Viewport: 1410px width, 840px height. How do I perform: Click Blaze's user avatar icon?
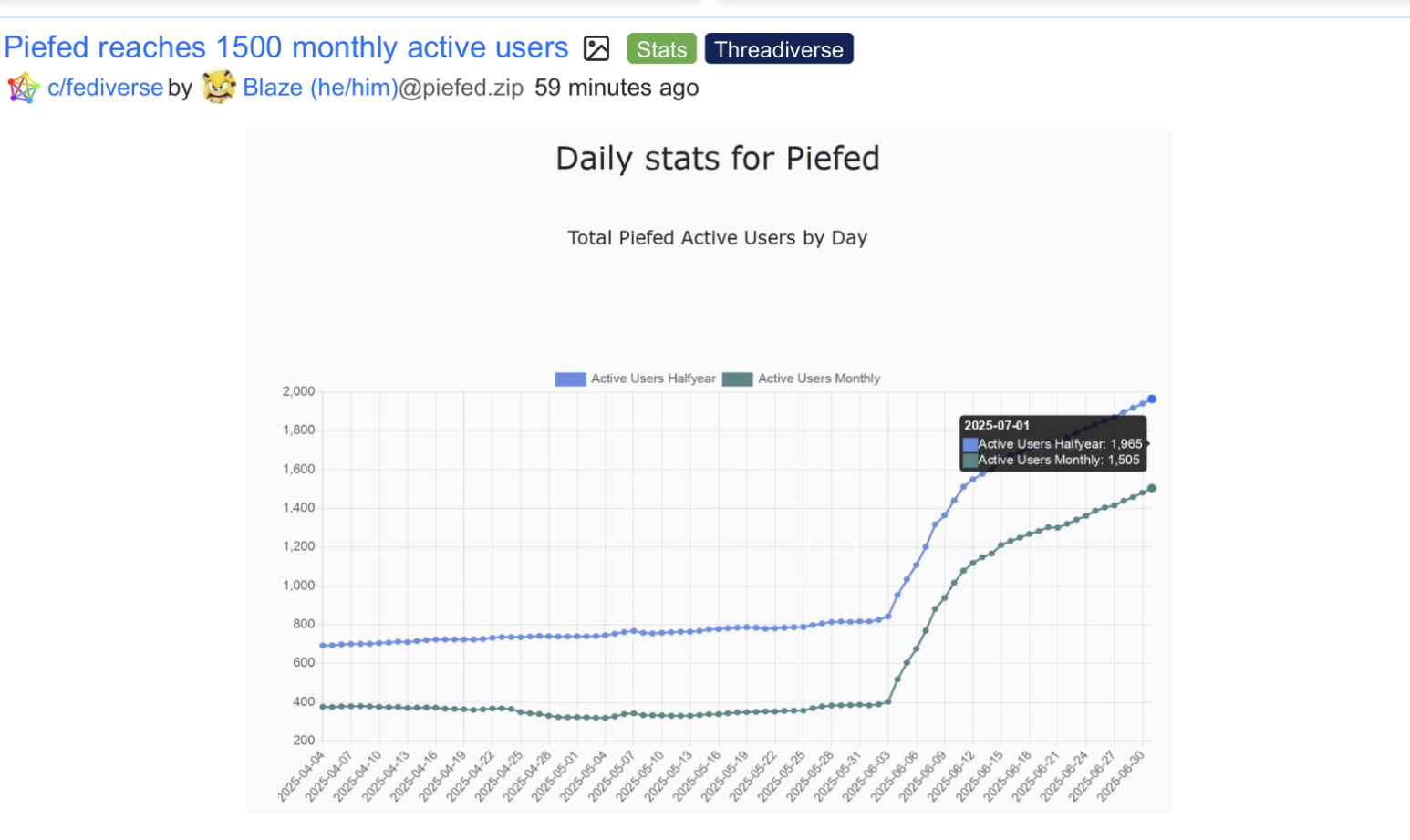click(x=219, y=88)
